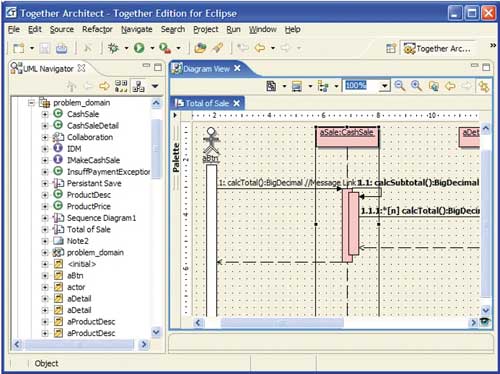Click the Open Perspective icon
Image resolution: width=500 pixels, height=374 pixels.
391,49
